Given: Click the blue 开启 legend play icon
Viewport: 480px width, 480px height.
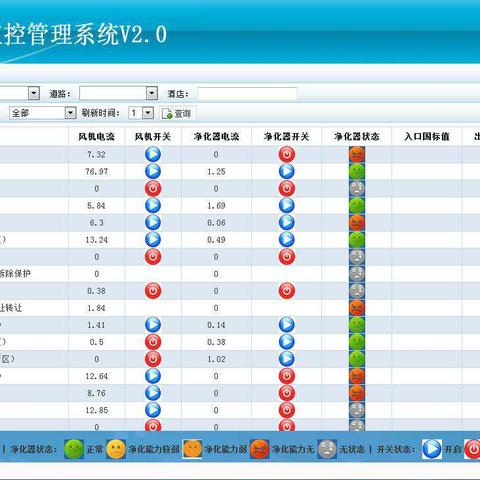Looking at the screenshot, I should (432, 449).
